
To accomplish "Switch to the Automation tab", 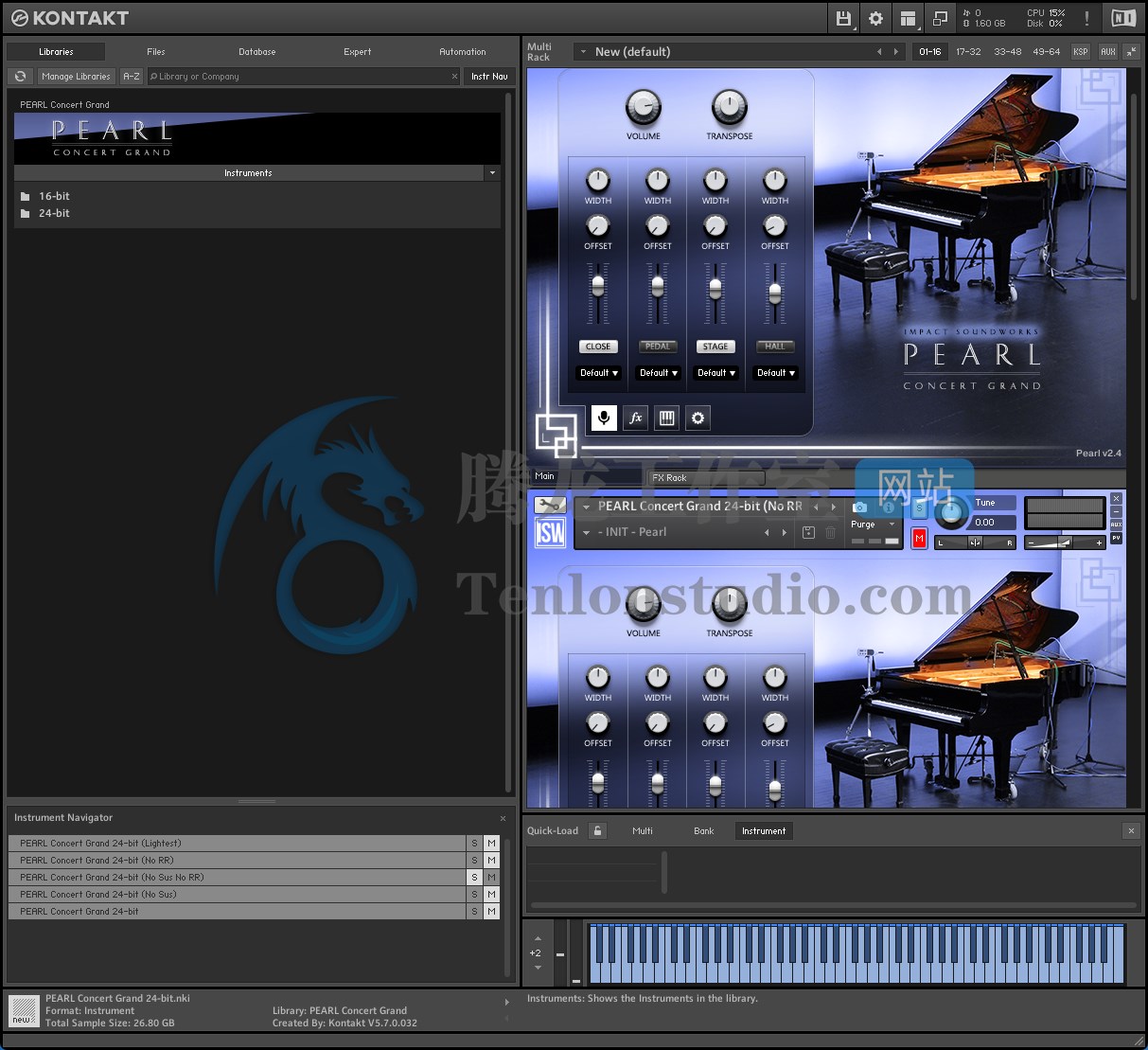I will [463, 52].
